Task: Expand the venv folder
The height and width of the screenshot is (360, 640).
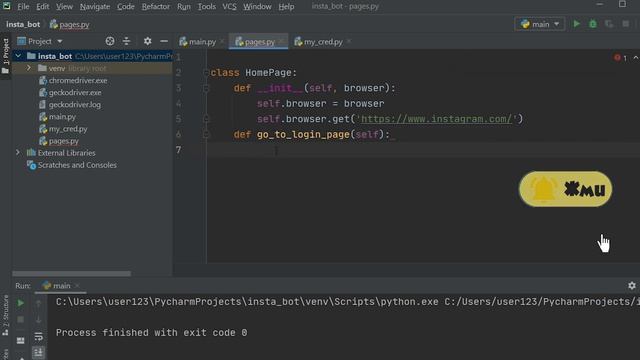Action: click(29, 68)
